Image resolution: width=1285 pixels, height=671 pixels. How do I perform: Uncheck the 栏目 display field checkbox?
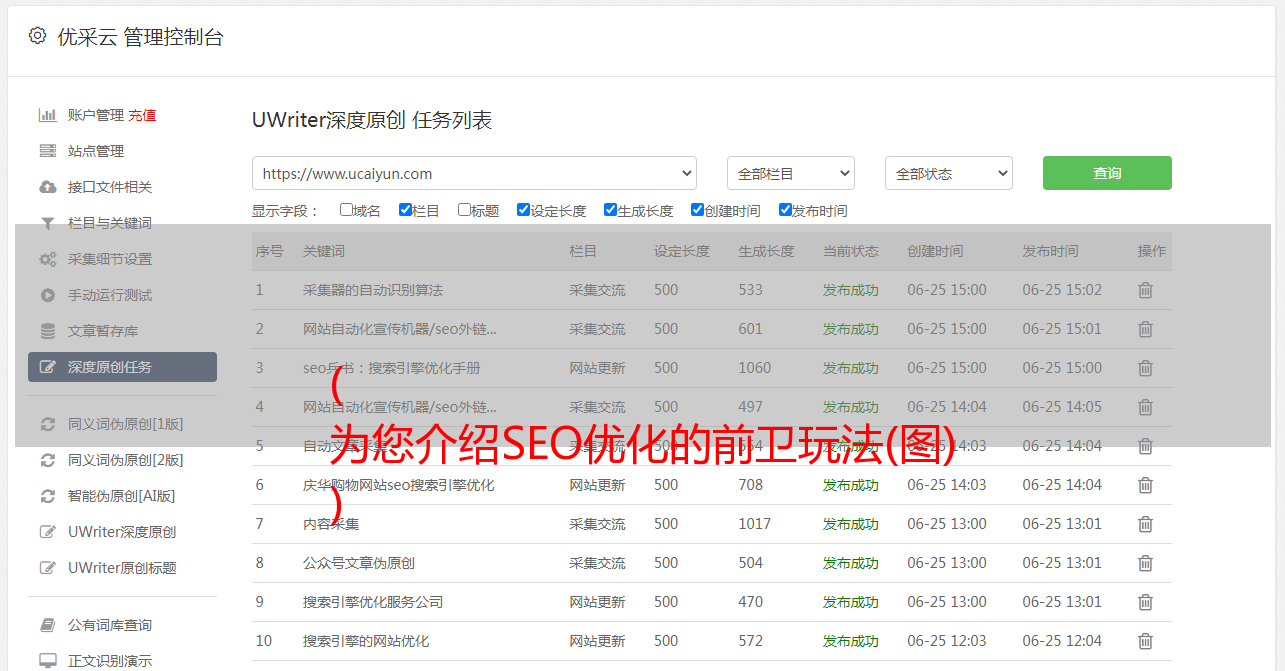point(405,210)
